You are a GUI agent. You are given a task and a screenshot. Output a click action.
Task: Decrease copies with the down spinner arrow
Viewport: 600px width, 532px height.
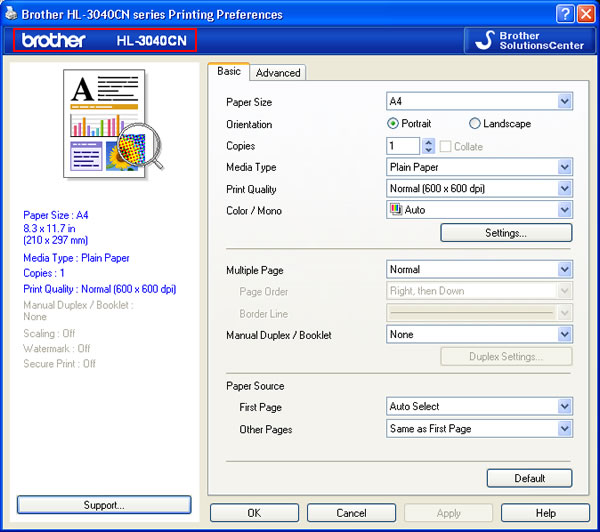(x=429, y=150)
